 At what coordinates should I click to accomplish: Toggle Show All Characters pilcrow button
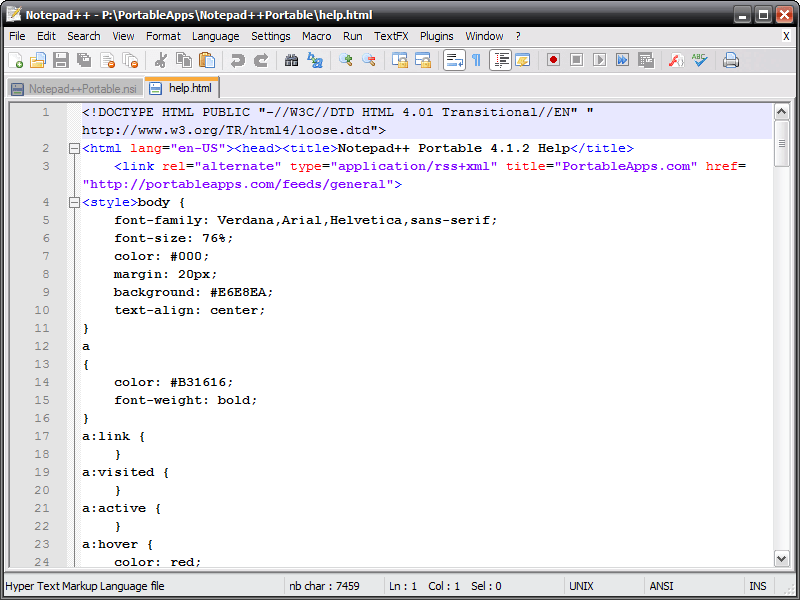pos(477,60)
